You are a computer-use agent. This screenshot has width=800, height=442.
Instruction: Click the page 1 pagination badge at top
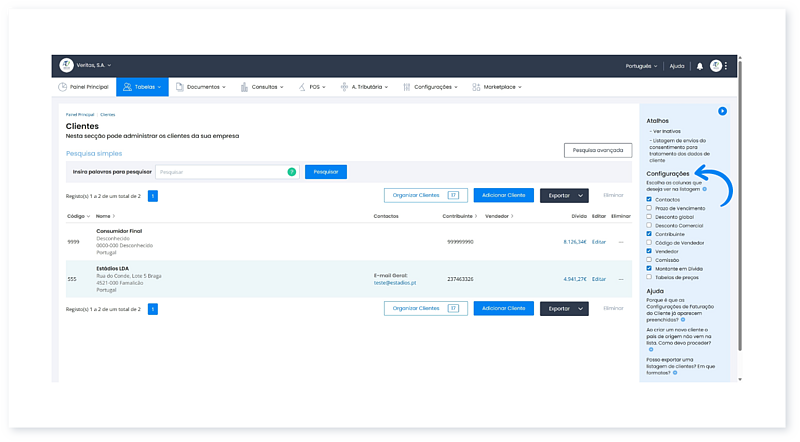click(x=153, y=196)
